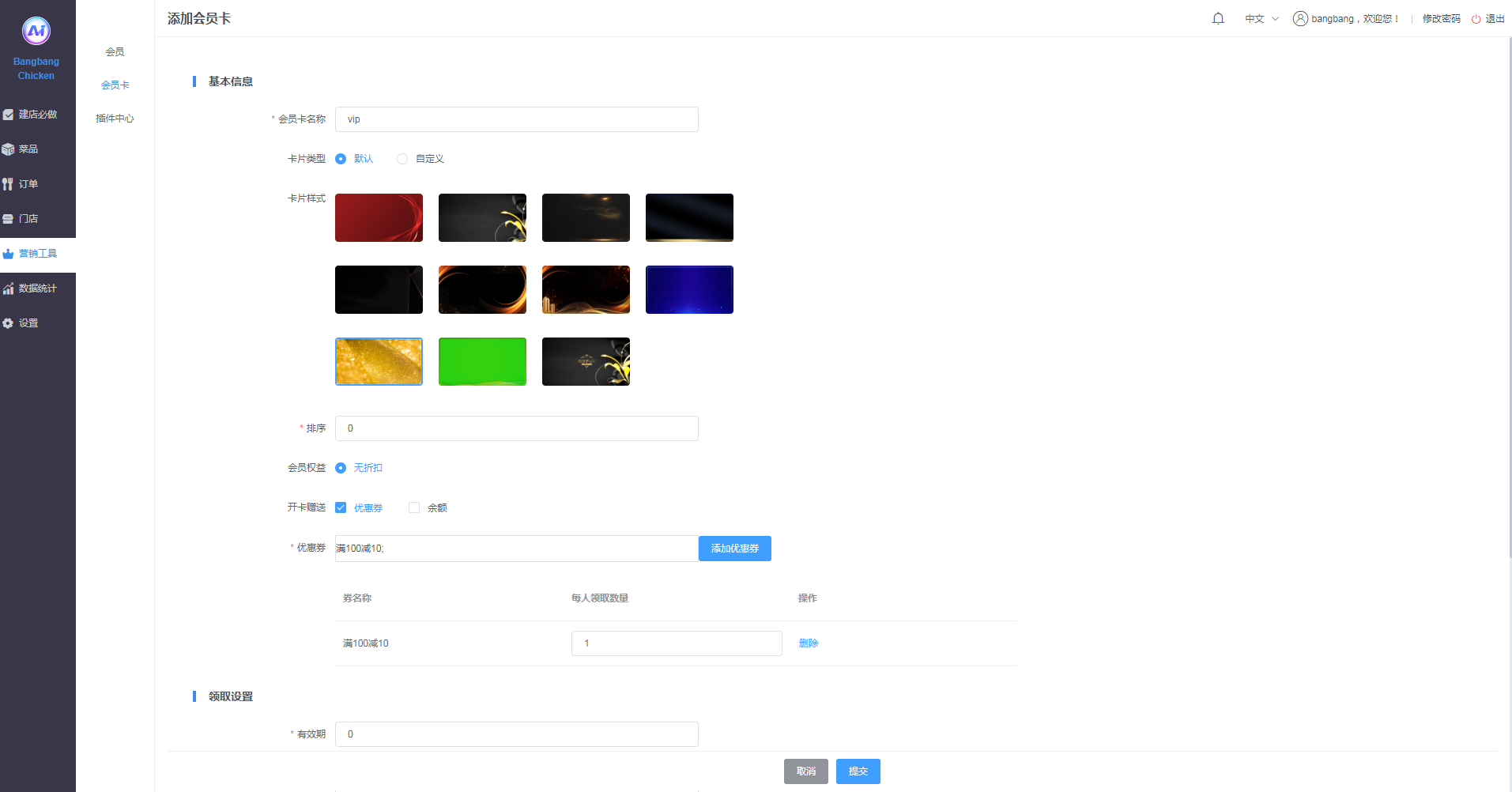Click the 数据统计 chart icon
This screenshot has height=792, width=1512.
8,289
